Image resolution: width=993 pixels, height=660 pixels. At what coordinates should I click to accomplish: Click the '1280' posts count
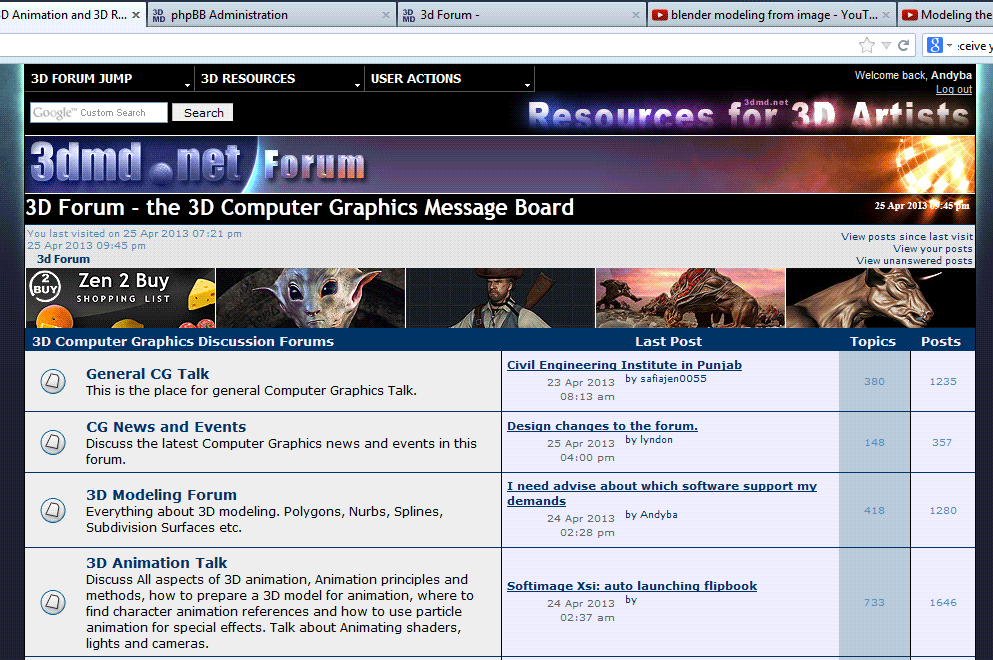coord(943,510)
